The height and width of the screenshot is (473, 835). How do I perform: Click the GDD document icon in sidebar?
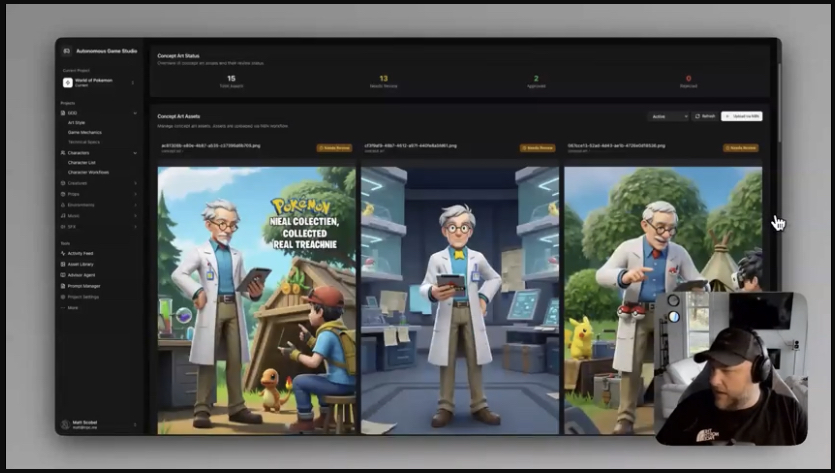point(63,113)
